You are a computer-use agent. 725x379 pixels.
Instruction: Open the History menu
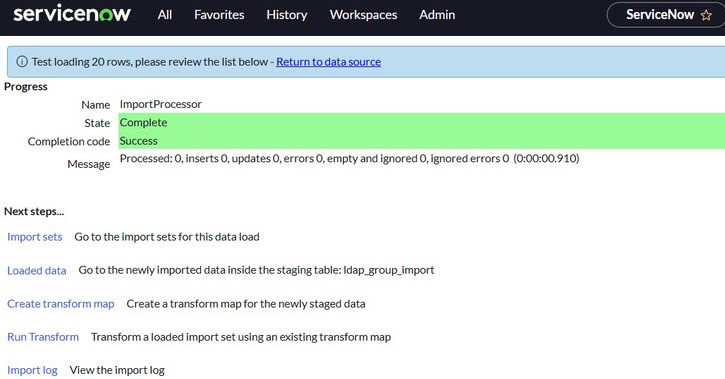287,15
